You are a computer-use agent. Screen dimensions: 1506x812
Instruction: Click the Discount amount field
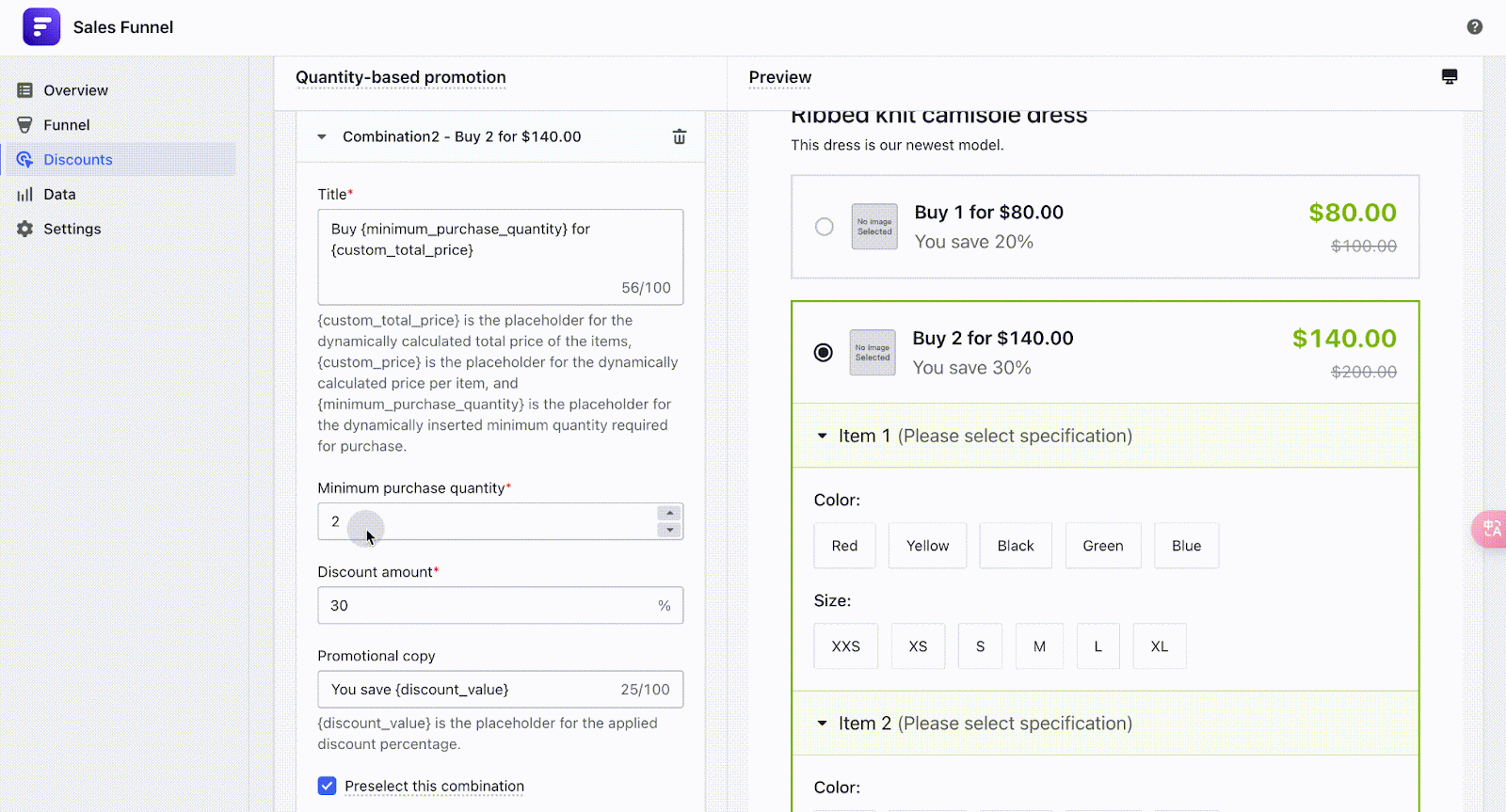[x=501, y=606]
